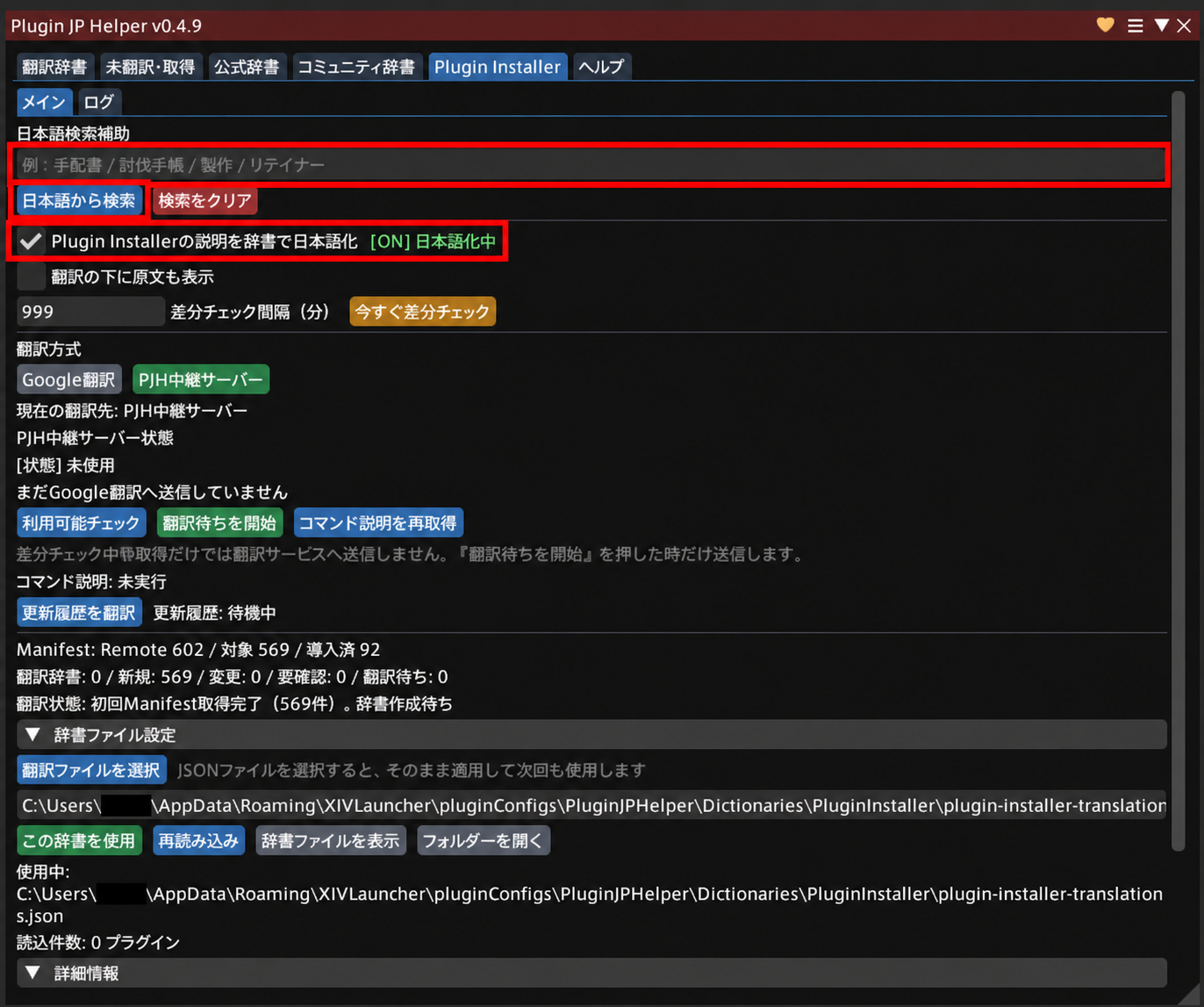1204x1007 pixels.
Task: Apply with この辞書を使用 button
Action: [x=79, y=840]
